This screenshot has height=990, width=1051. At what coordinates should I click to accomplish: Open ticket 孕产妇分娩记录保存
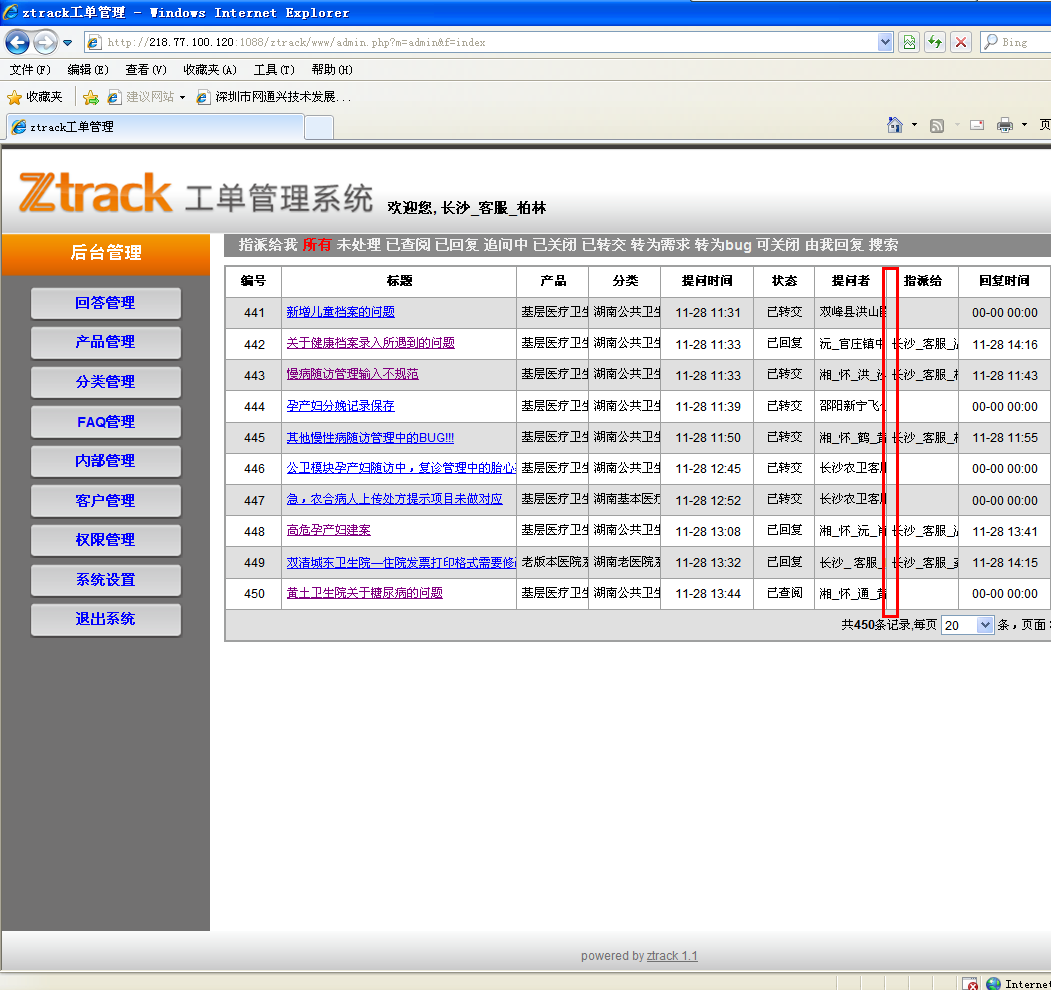click(x=341, y=406)
